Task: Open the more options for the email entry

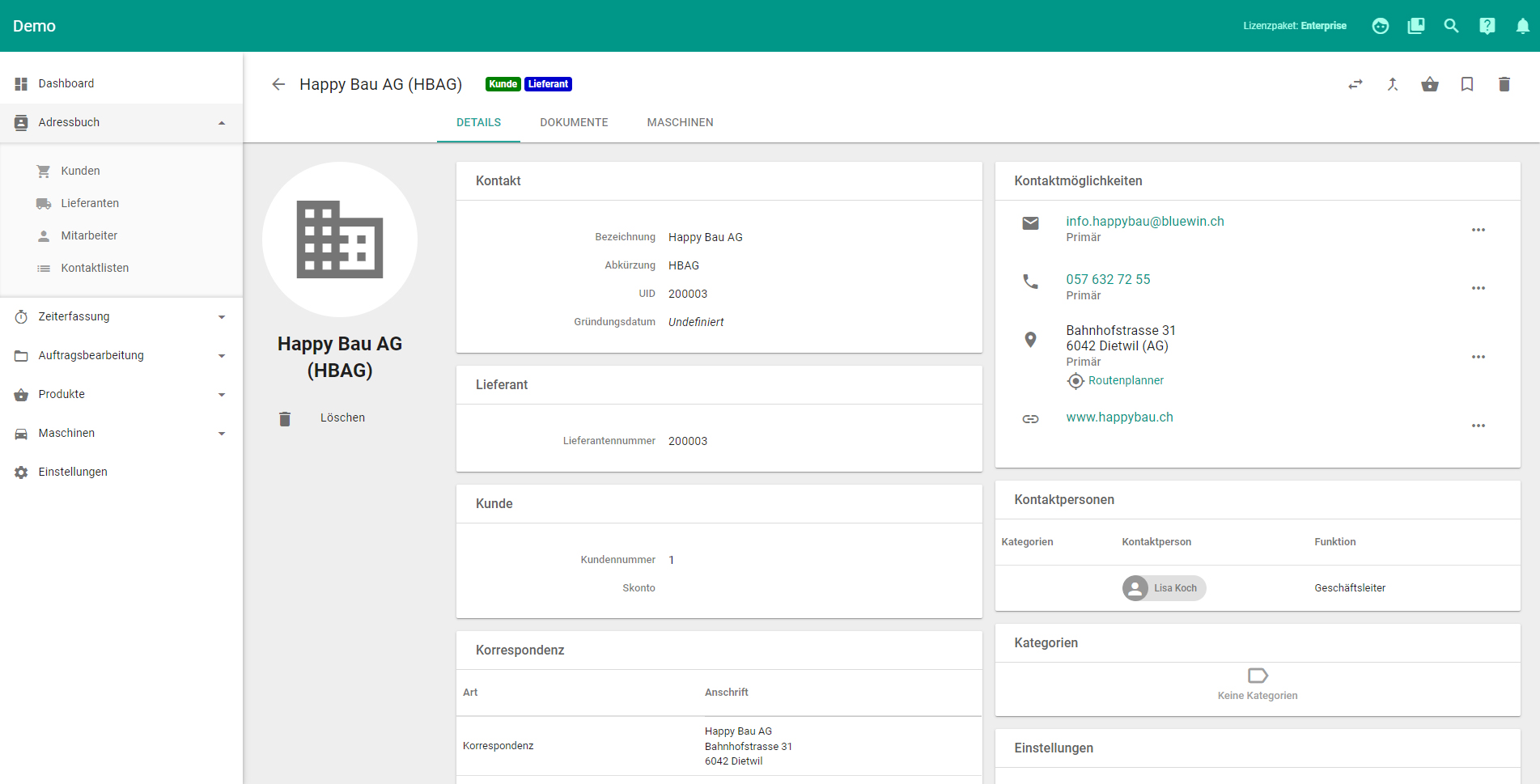Action: [x=1478, y=230]
